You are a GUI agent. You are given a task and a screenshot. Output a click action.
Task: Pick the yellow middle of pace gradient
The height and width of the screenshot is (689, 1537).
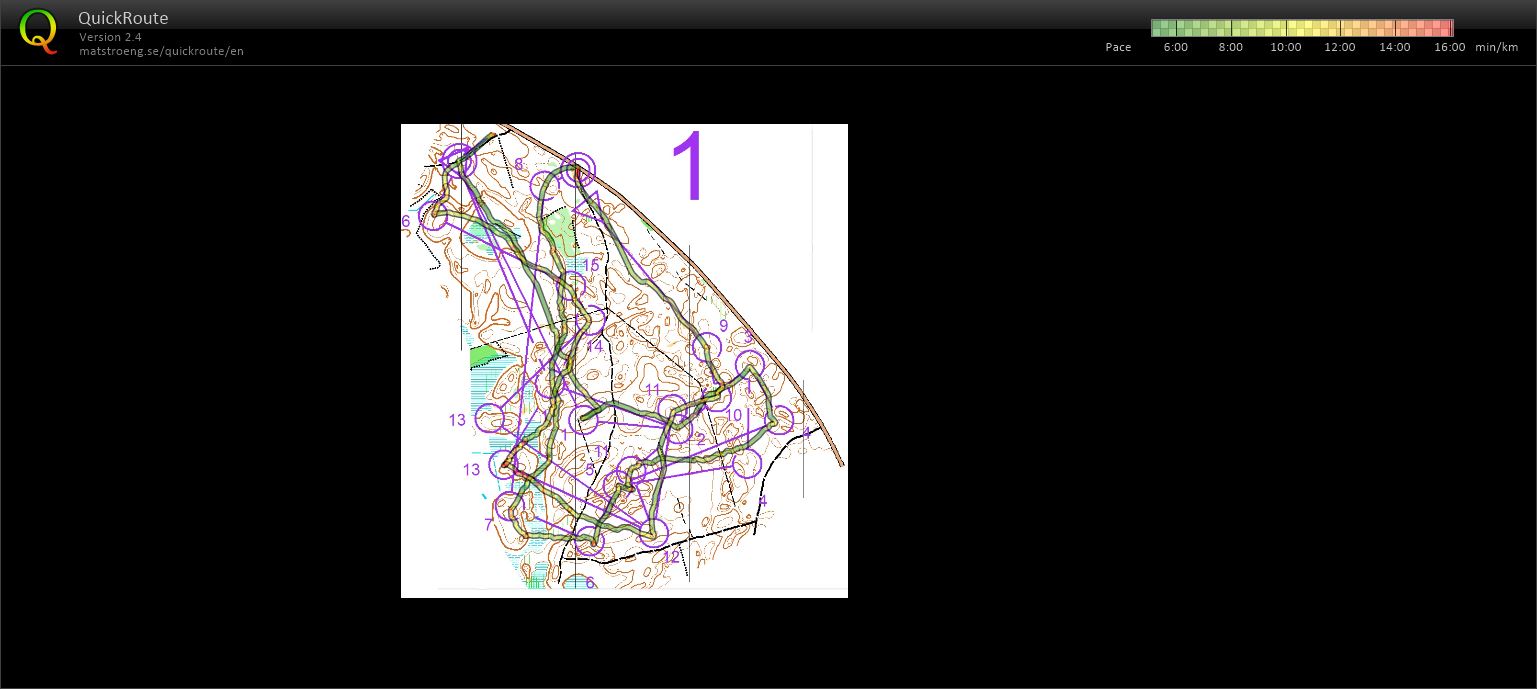(1300, 28)
